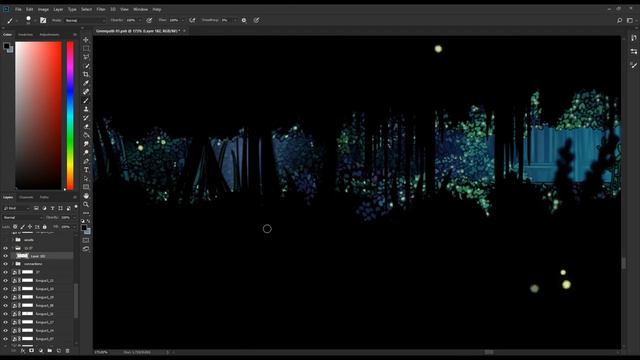
Task: Create new group folder icon
Action: click(49, 351)
